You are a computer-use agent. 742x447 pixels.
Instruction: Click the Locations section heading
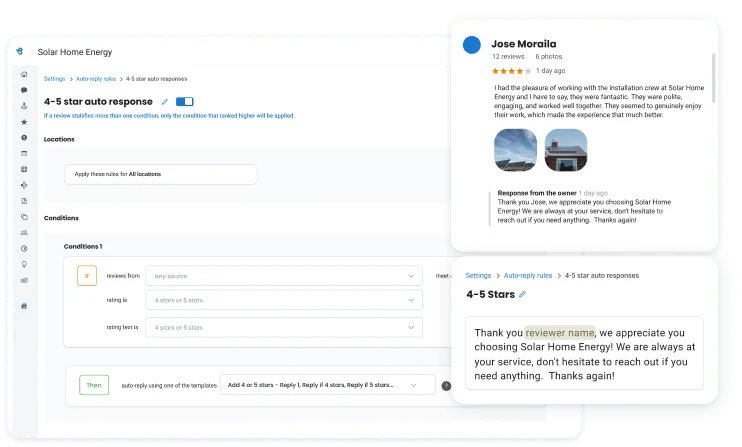[x=59, y=139]
